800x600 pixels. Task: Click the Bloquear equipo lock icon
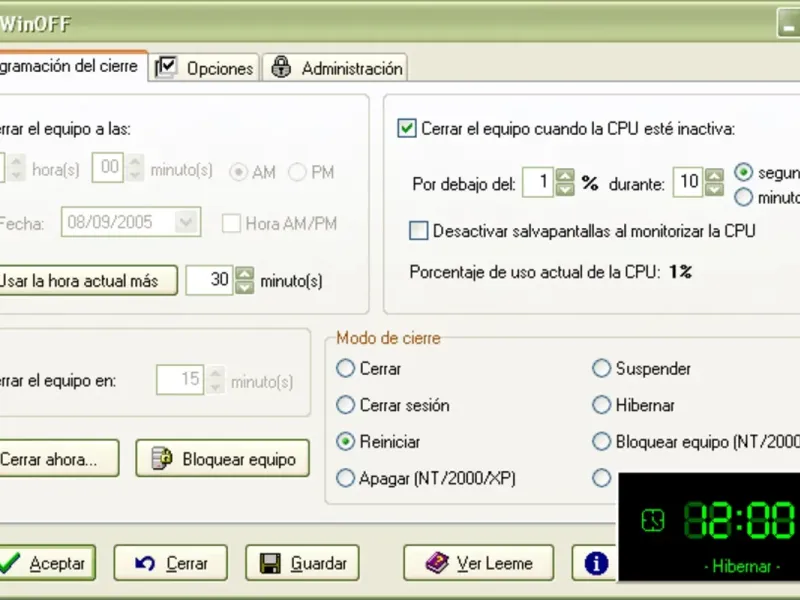(162, 458)
